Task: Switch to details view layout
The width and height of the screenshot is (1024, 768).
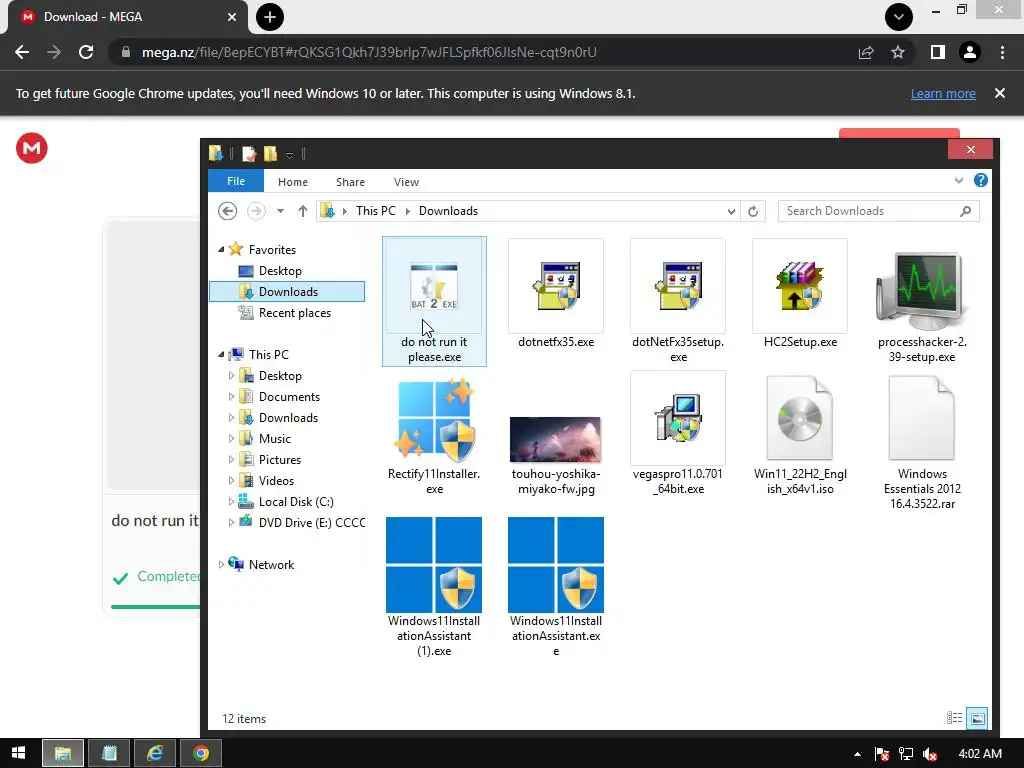Action: [954, 718]
